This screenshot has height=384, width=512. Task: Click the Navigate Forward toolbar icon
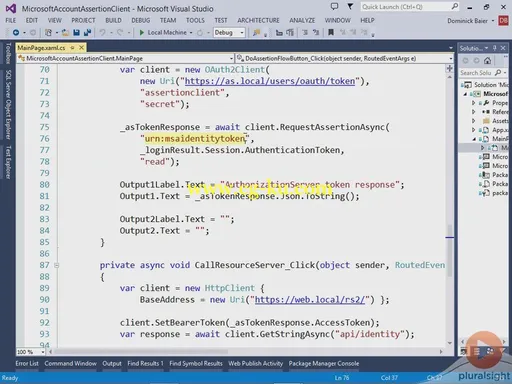click(x=33, y=33)
